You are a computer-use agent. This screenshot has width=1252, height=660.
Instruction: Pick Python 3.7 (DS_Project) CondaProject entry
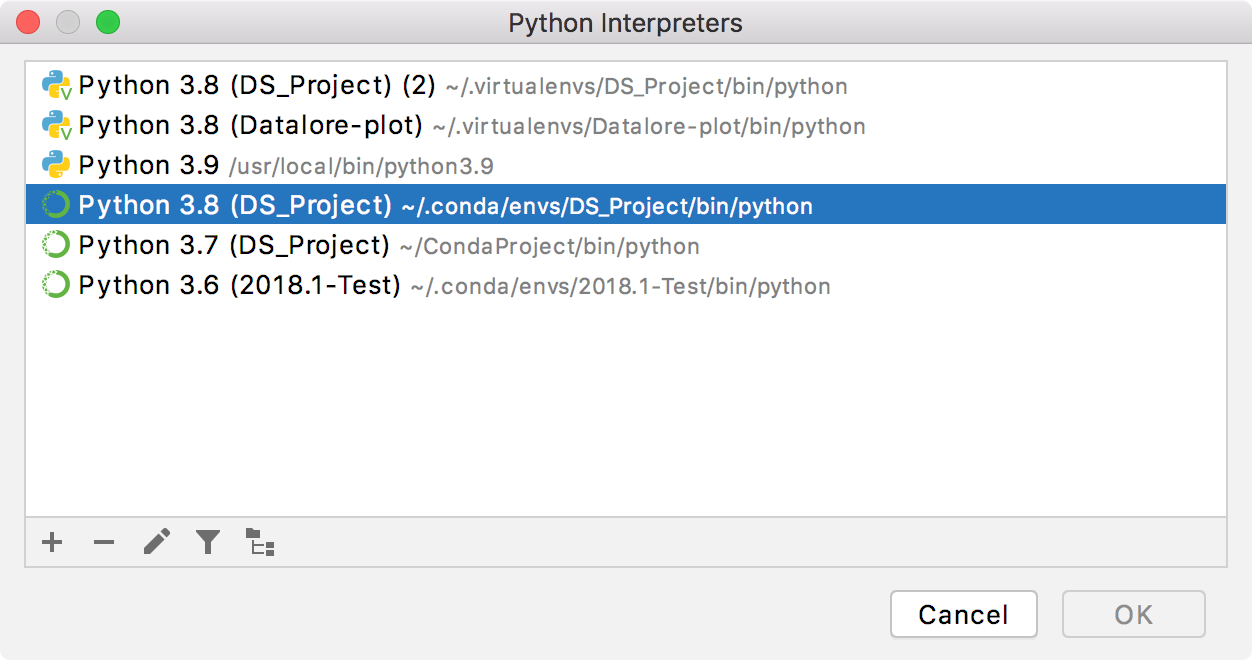pyautogui.click(x=388, y=246)
